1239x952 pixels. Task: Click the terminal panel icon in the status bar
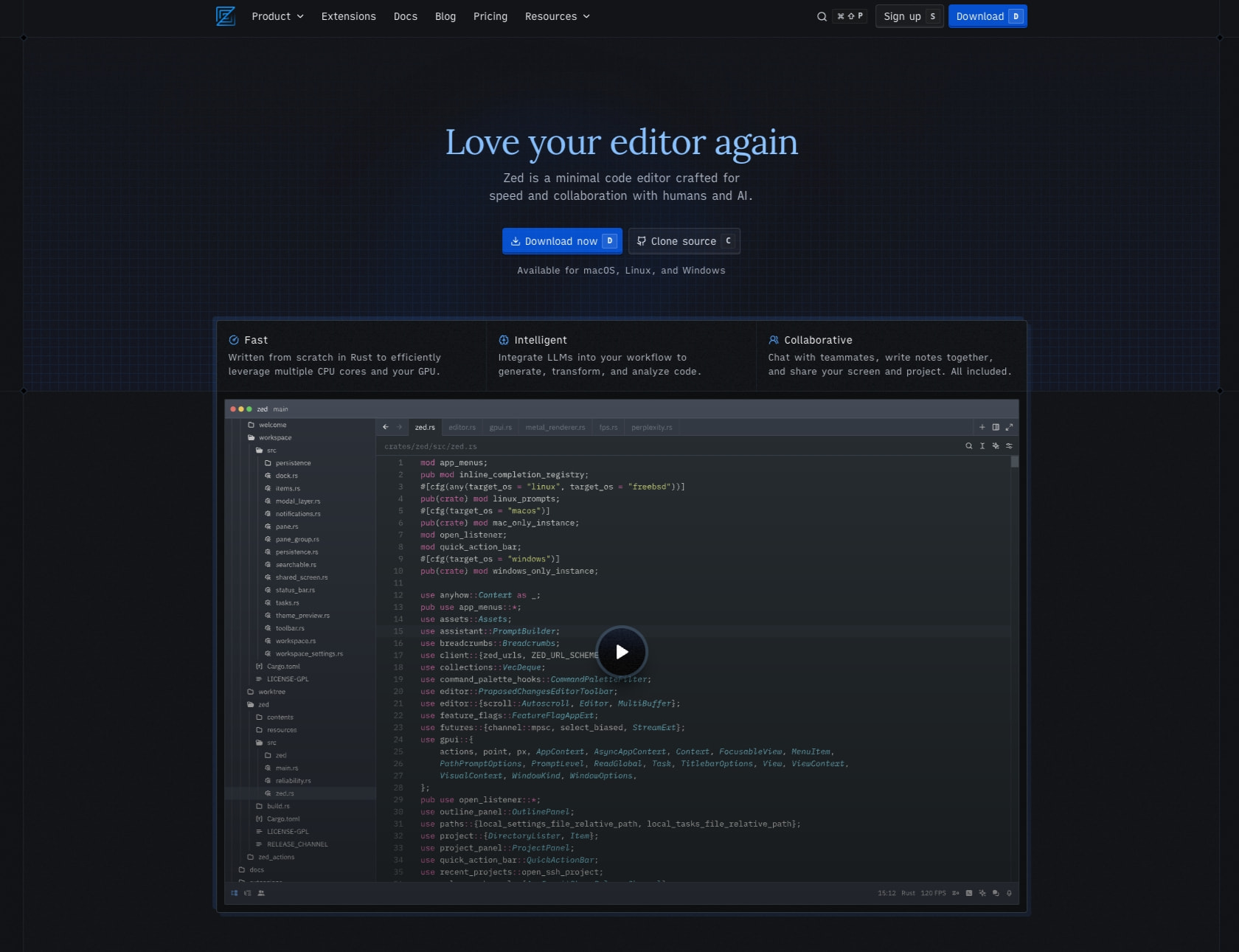point(969,893)
